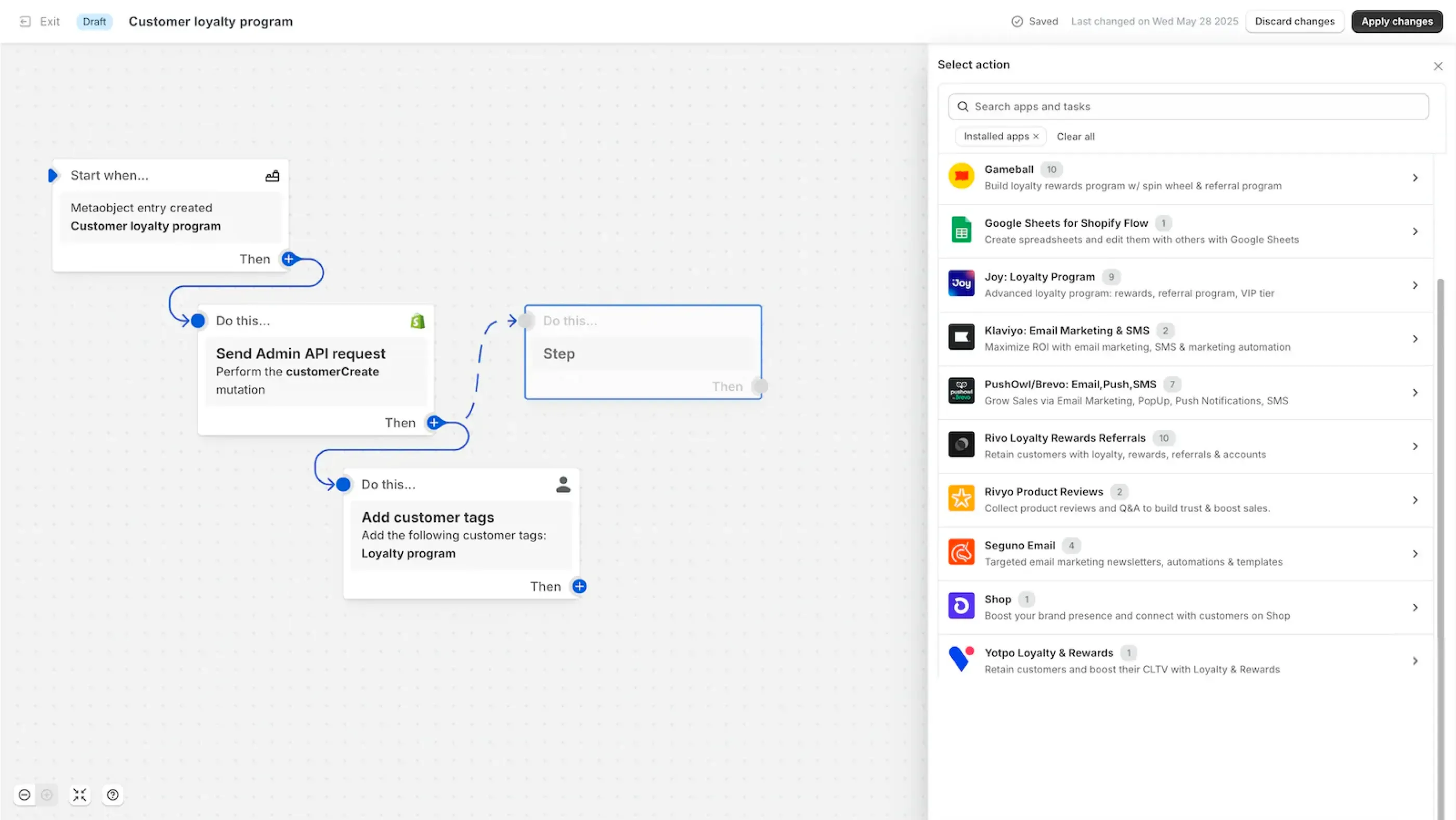Screen dimensions: 1456x820
Task: Expand the Rivo Loyalty Rewards Referrals entry
Action: [x=1415, y=445]
